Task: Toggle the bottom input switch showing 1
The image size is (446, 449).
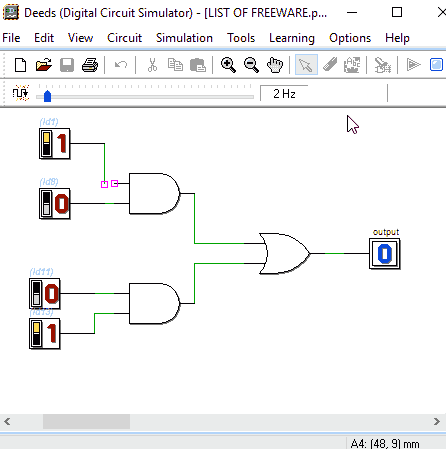Action: pyautogui.click(x=45, y=334)
